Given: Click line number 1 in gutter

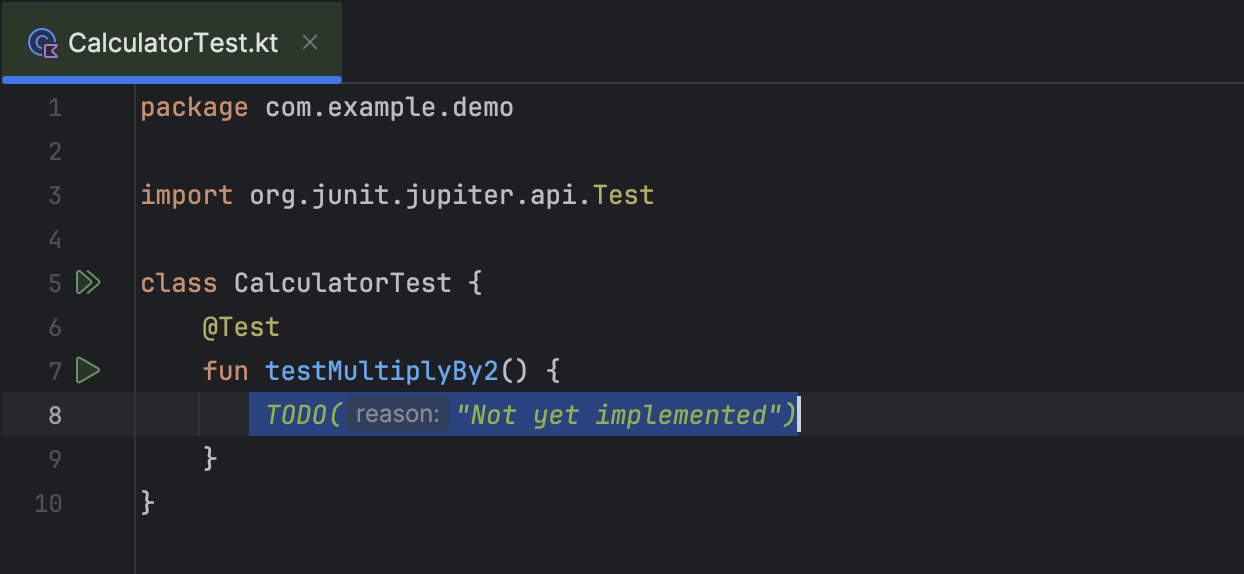Looking at the screenshot, I should click(54, 107).
